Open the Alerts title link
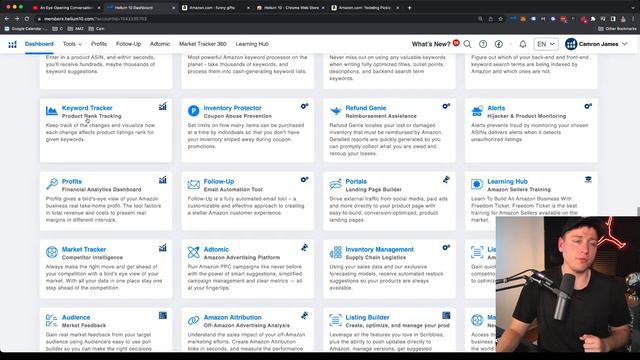640x360 pixels. [x=496, y=108]
